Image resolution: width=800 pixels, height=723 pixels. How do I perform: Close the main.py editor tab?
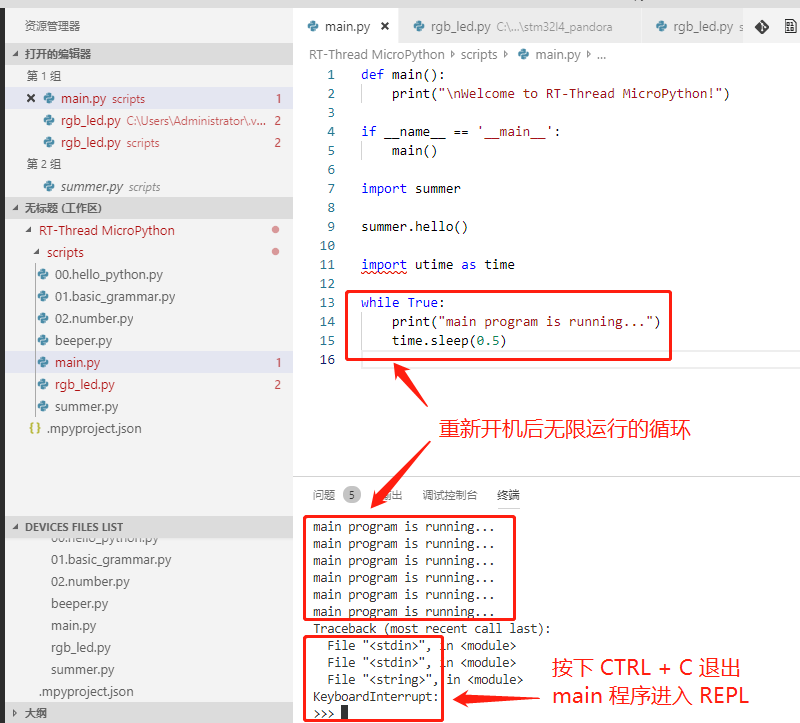tap(385, 27)
